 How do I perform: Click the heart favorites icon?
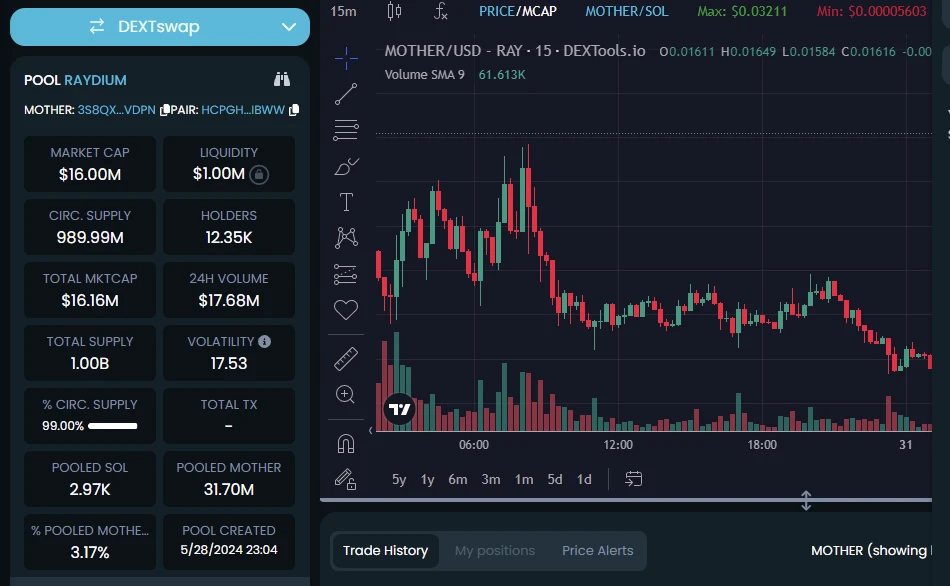click(346, 310)
